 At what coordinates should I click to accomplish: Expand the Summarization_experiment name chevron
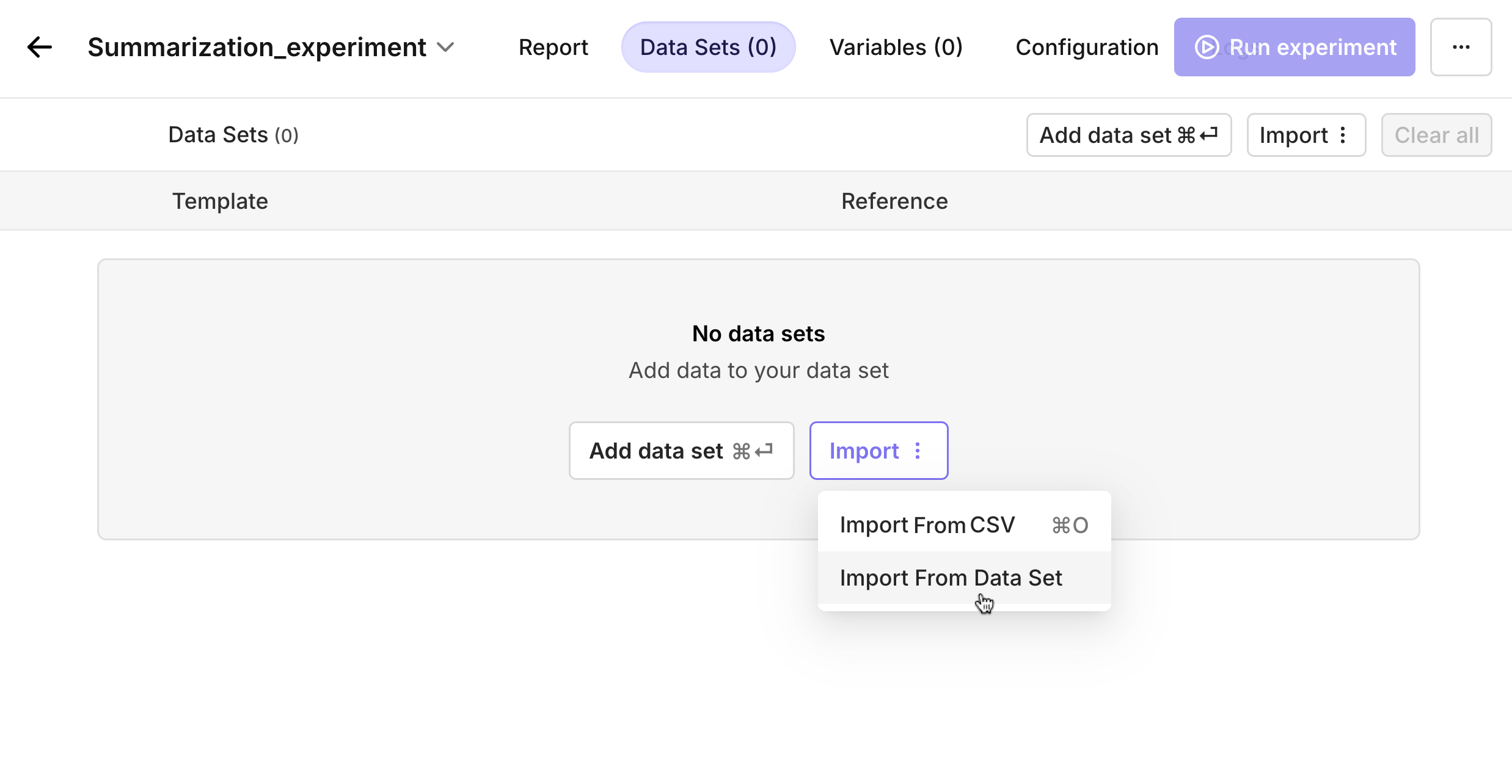point(447,47)
